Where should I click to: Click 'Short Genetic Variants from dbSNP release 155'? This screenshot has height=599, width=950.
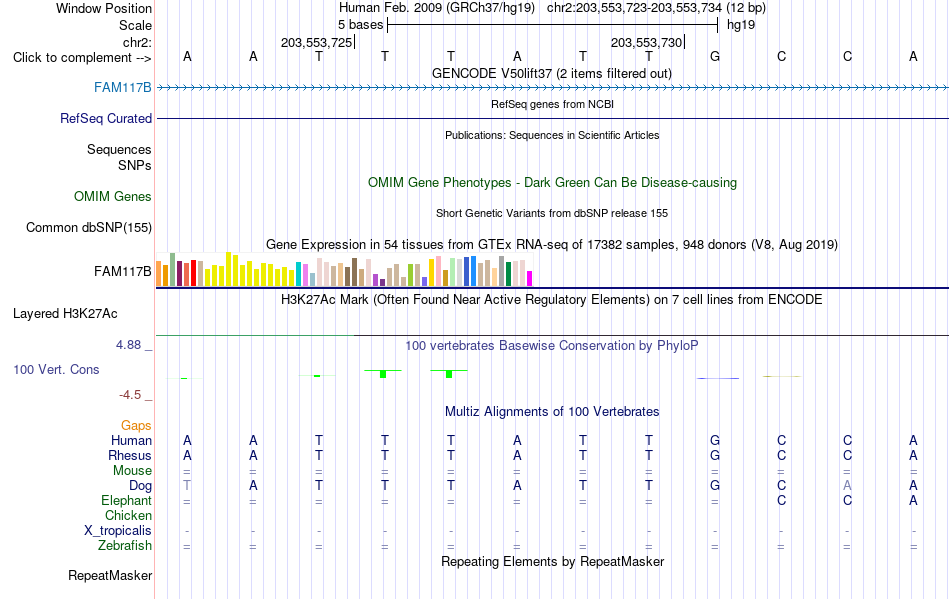[x=552, y=214]
